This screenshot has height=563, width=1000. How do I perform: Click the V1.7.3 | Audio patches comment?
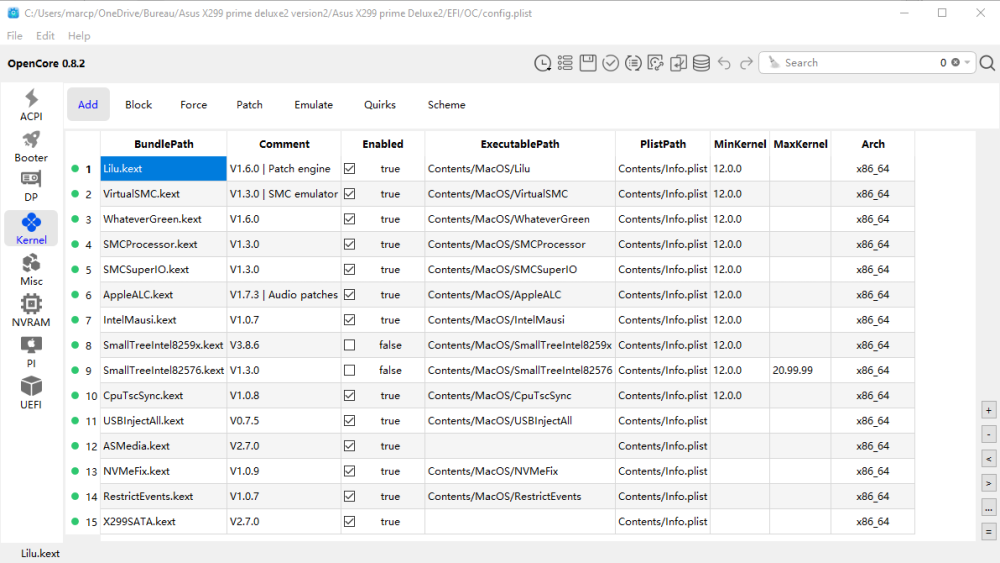284,295
